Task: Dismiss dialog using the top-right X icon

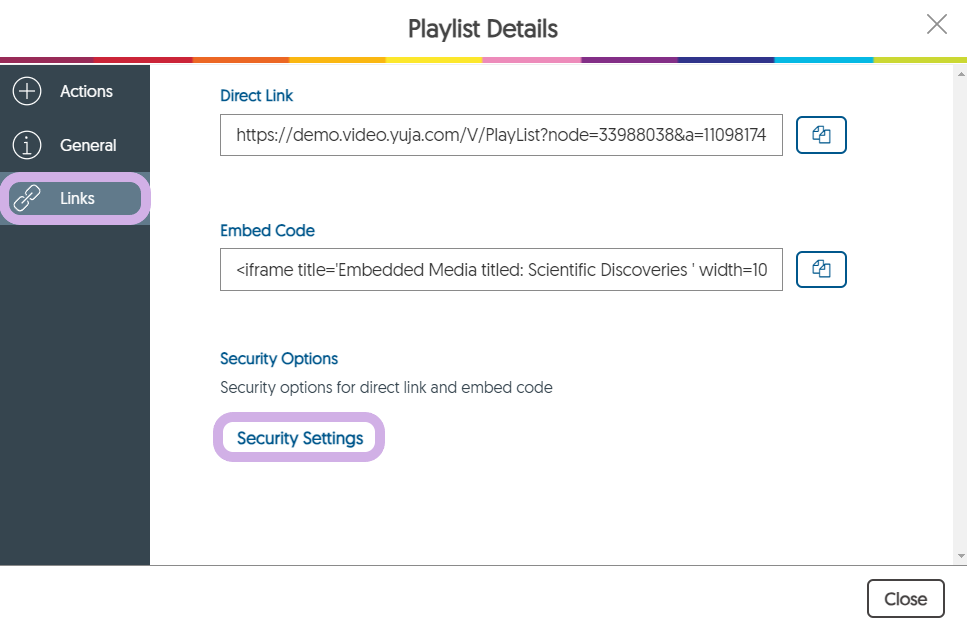Action: [x=936, y=25]
